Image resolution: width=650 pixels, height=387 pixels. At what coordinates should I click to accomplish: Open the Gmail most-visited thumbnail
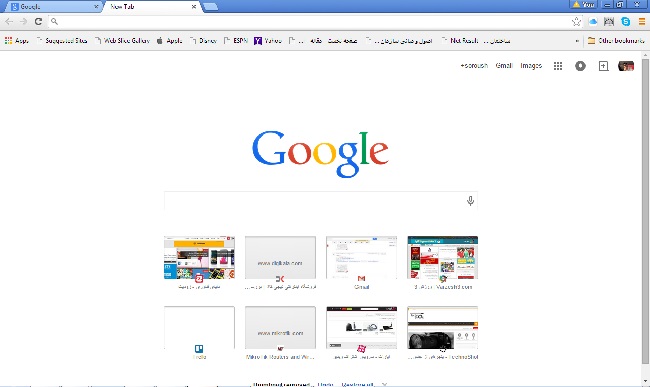[x=361, y=262]
